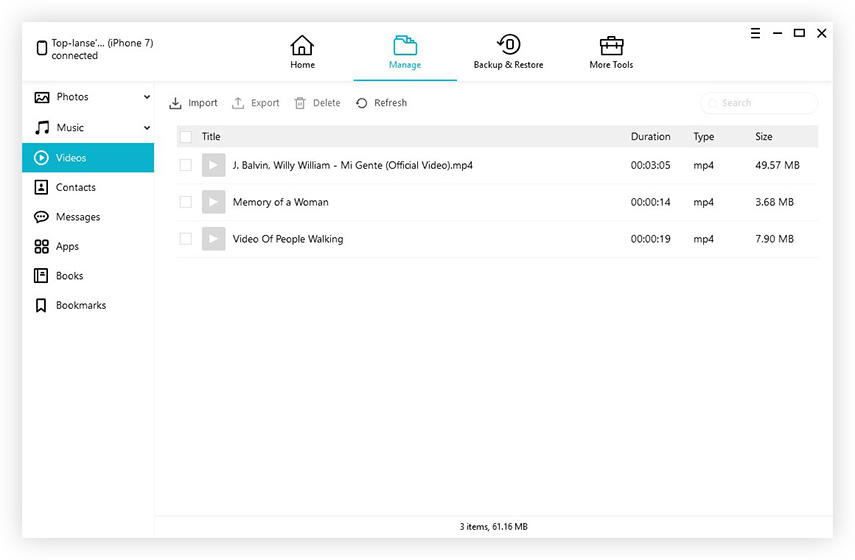Click the 00:03:05 duration value
This screenshot has height=560, width=855.
[651, 165]
